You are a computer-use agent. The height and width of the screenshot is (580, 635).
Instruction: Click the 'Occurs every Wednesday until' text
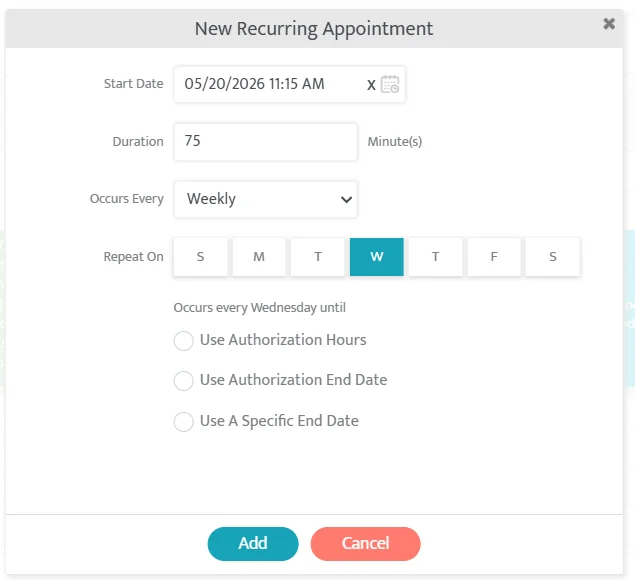(x=260, y=307)
